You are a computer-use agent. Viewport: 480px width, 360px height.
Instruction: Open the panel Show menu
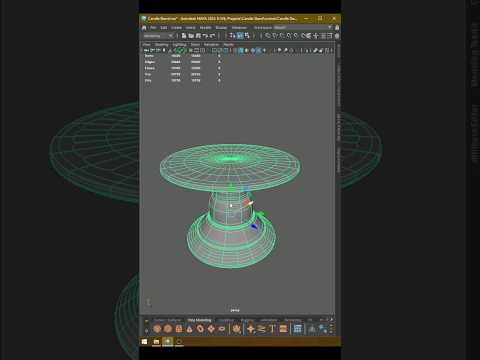(x=195, y=44)
